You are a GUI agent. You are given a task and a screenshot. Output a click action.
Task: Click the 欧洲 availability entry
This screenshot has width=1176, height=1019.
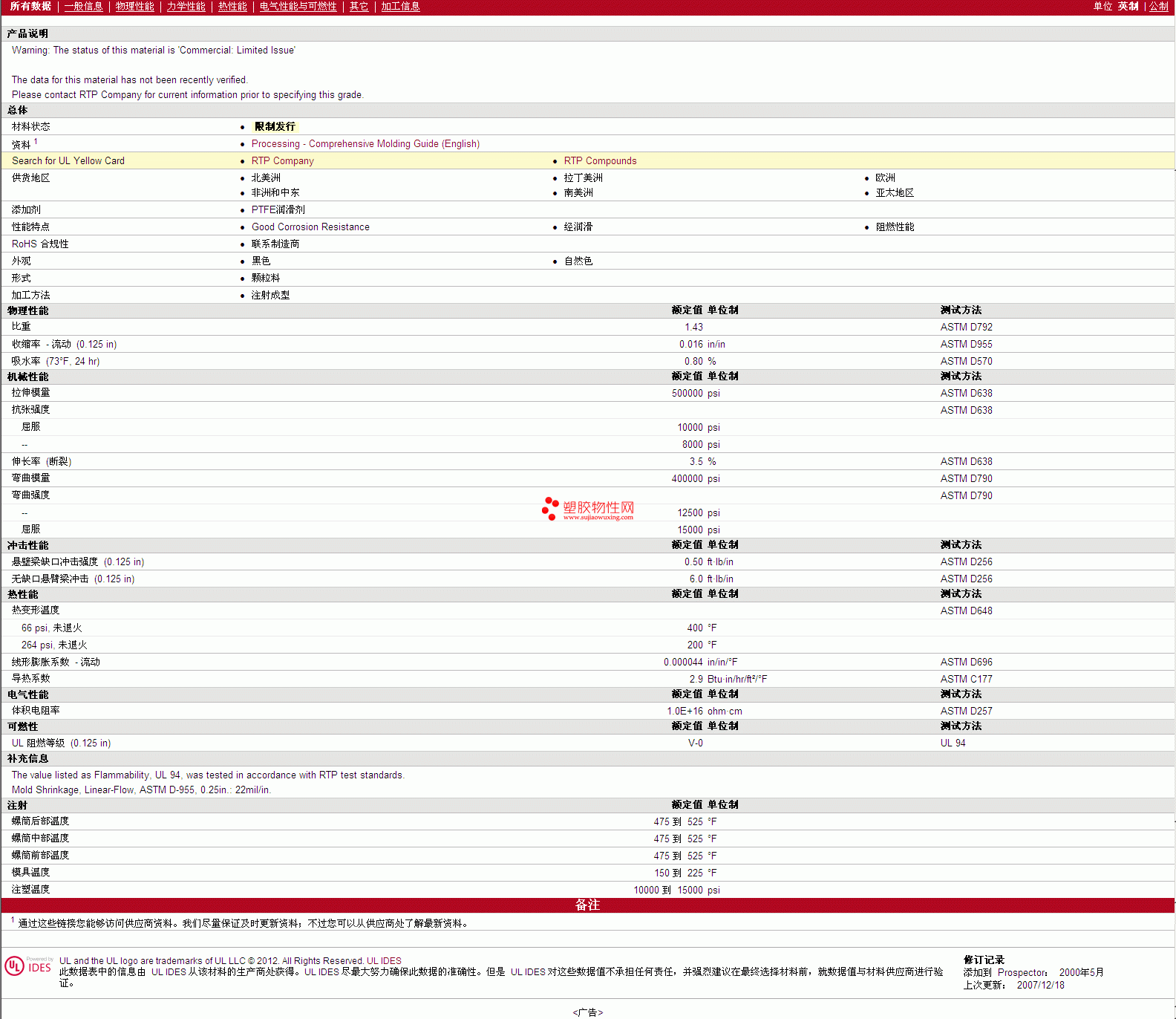point(885,178)
